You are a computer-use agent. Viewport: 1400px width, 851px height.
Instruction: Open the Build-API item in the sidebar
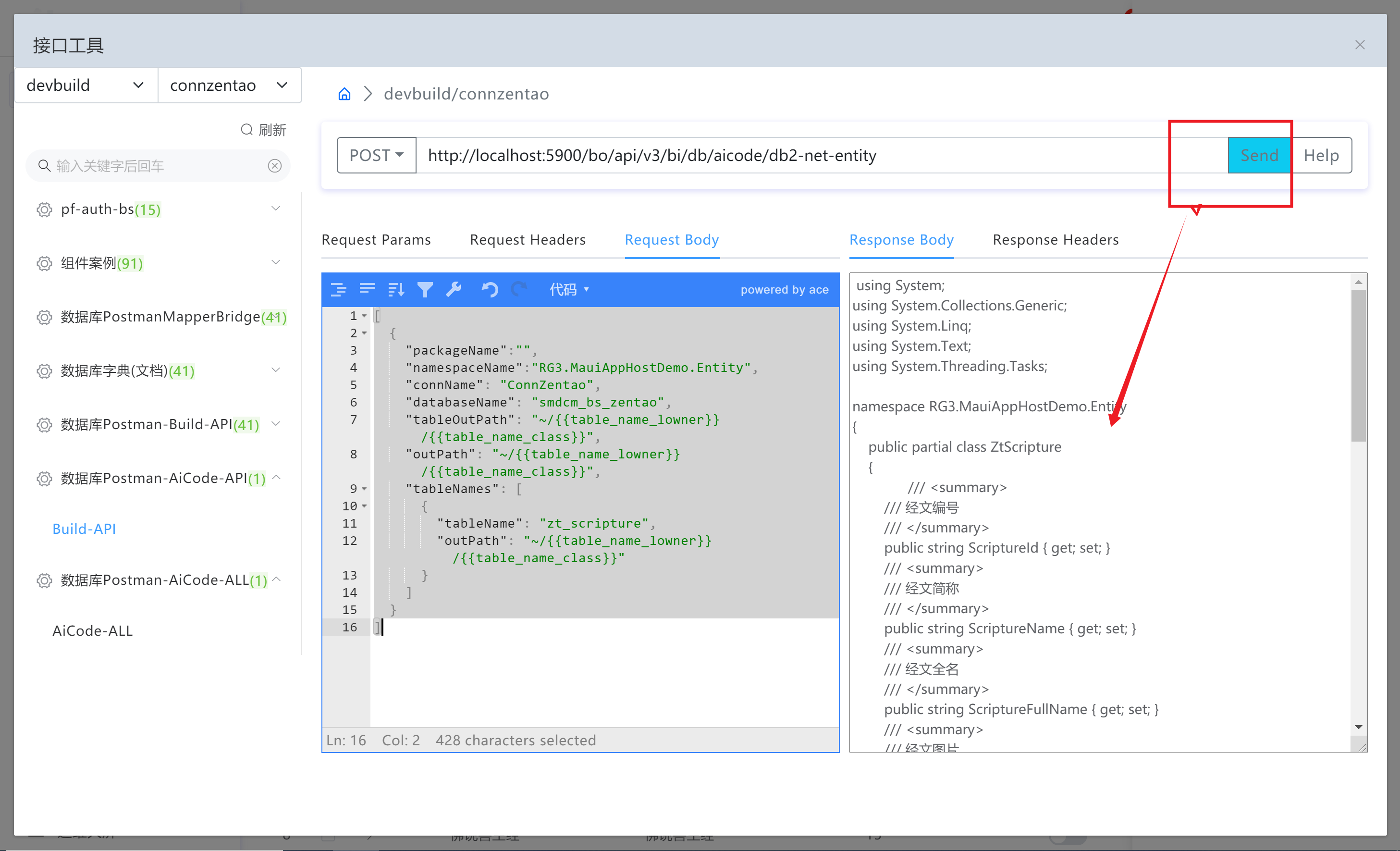84,529
